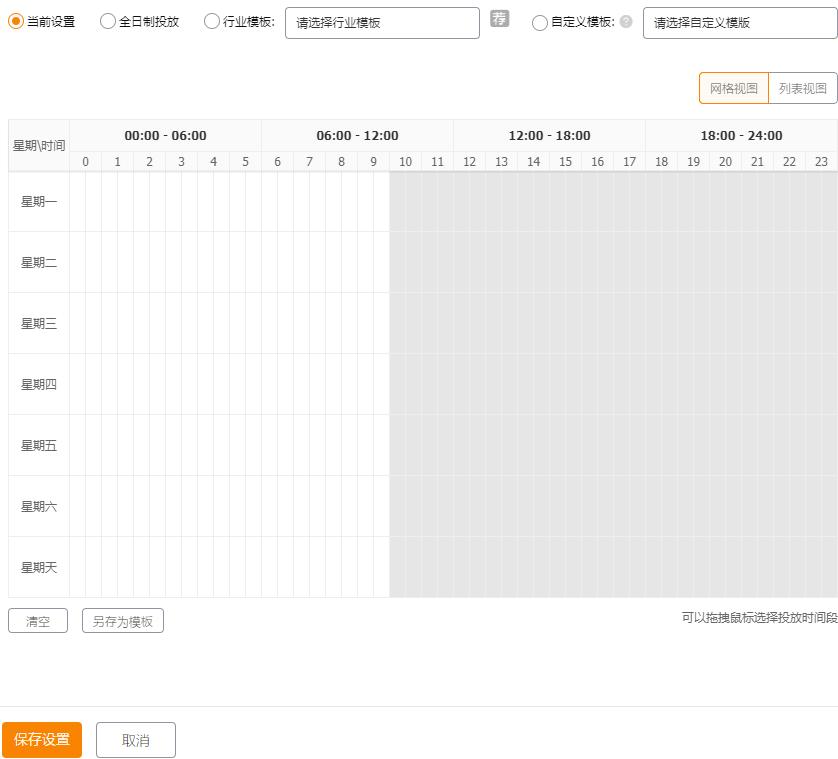Image resolution: width=838 pixels, height=759 pixels.
Task: Select the 行业模板 option
Action: [211, 19]
